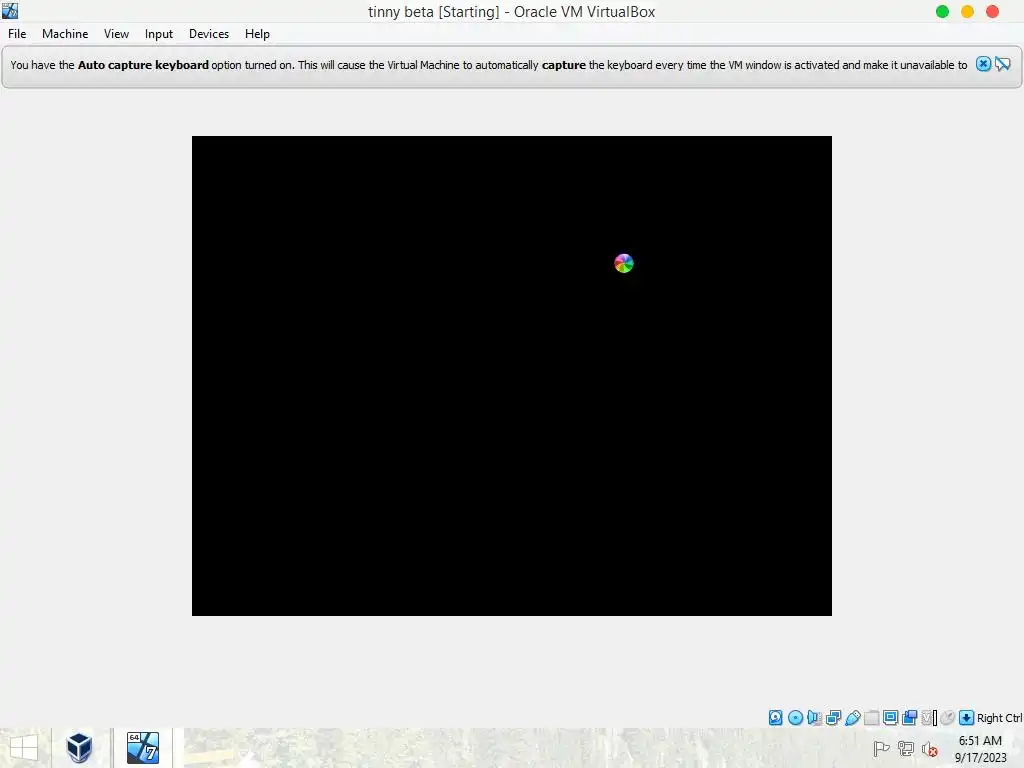Click the spinning rainbow wheel in VM
This screenshot has height=768, width=1024.
(624, 263)
